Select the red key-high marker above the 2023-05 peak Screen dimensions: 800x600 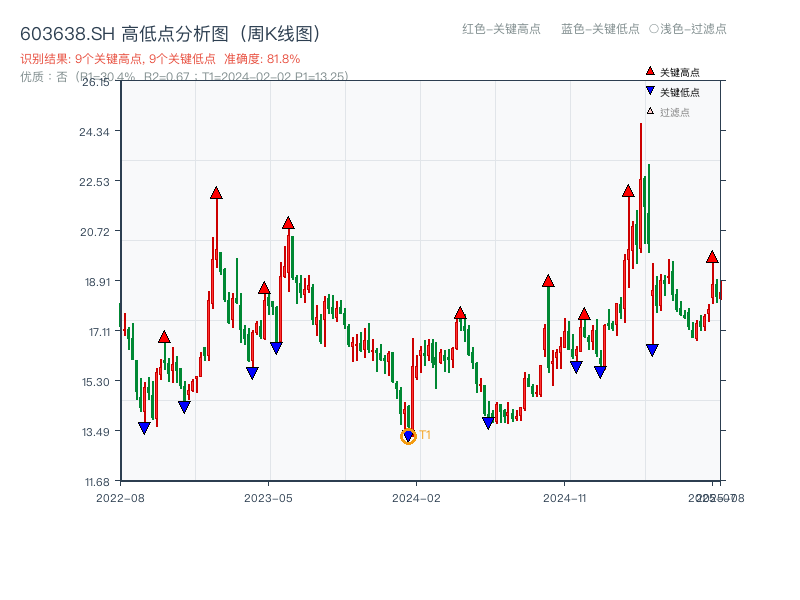coord(289,223)
